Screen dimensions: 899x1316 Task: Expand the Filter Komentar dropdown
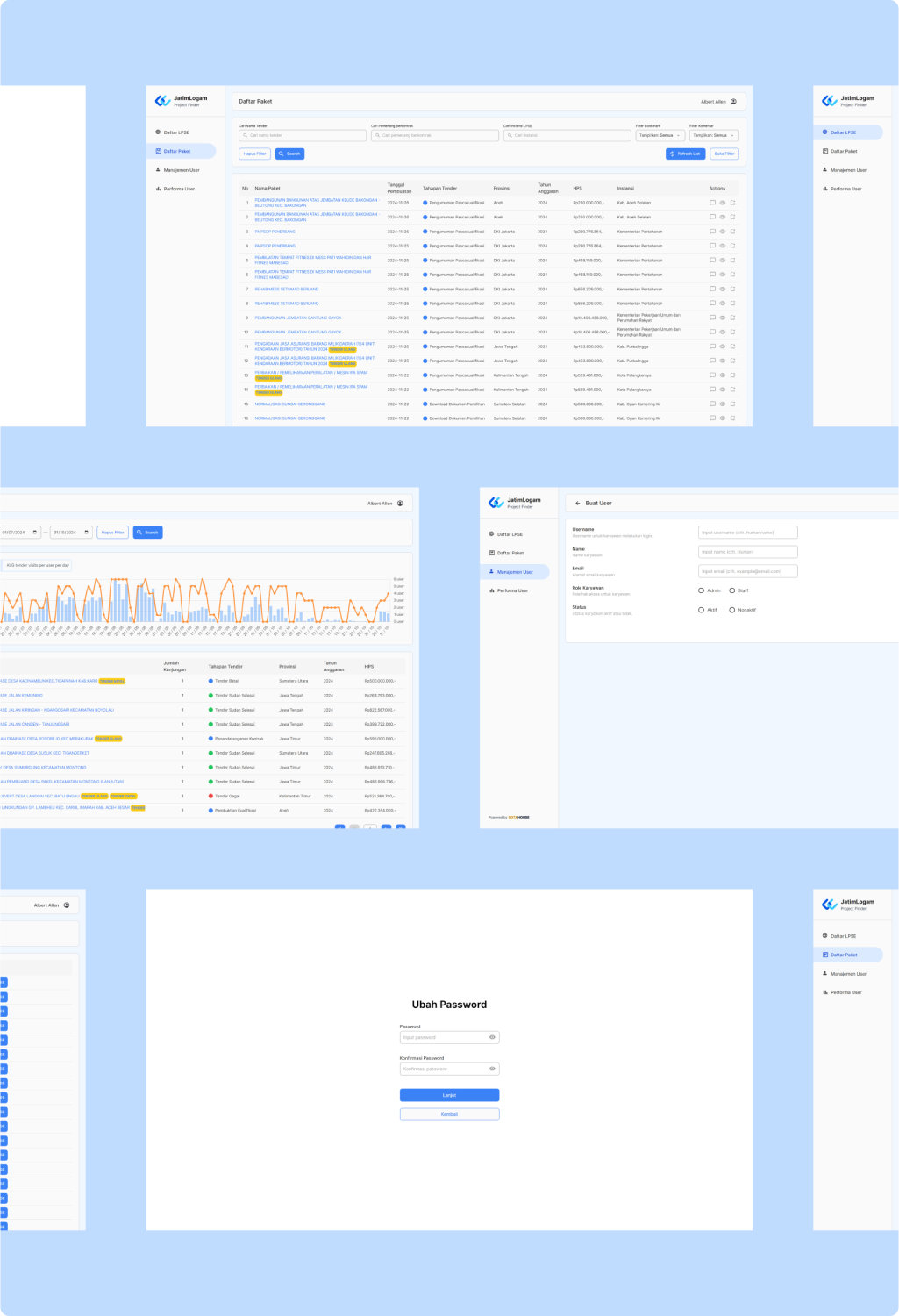[714, 136]
